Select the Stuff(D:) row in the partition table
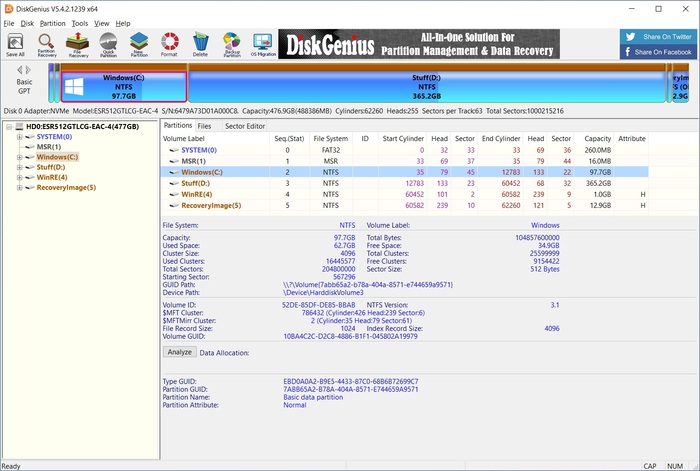The width and height of the screenshot is (700, 471). (404, 183)
